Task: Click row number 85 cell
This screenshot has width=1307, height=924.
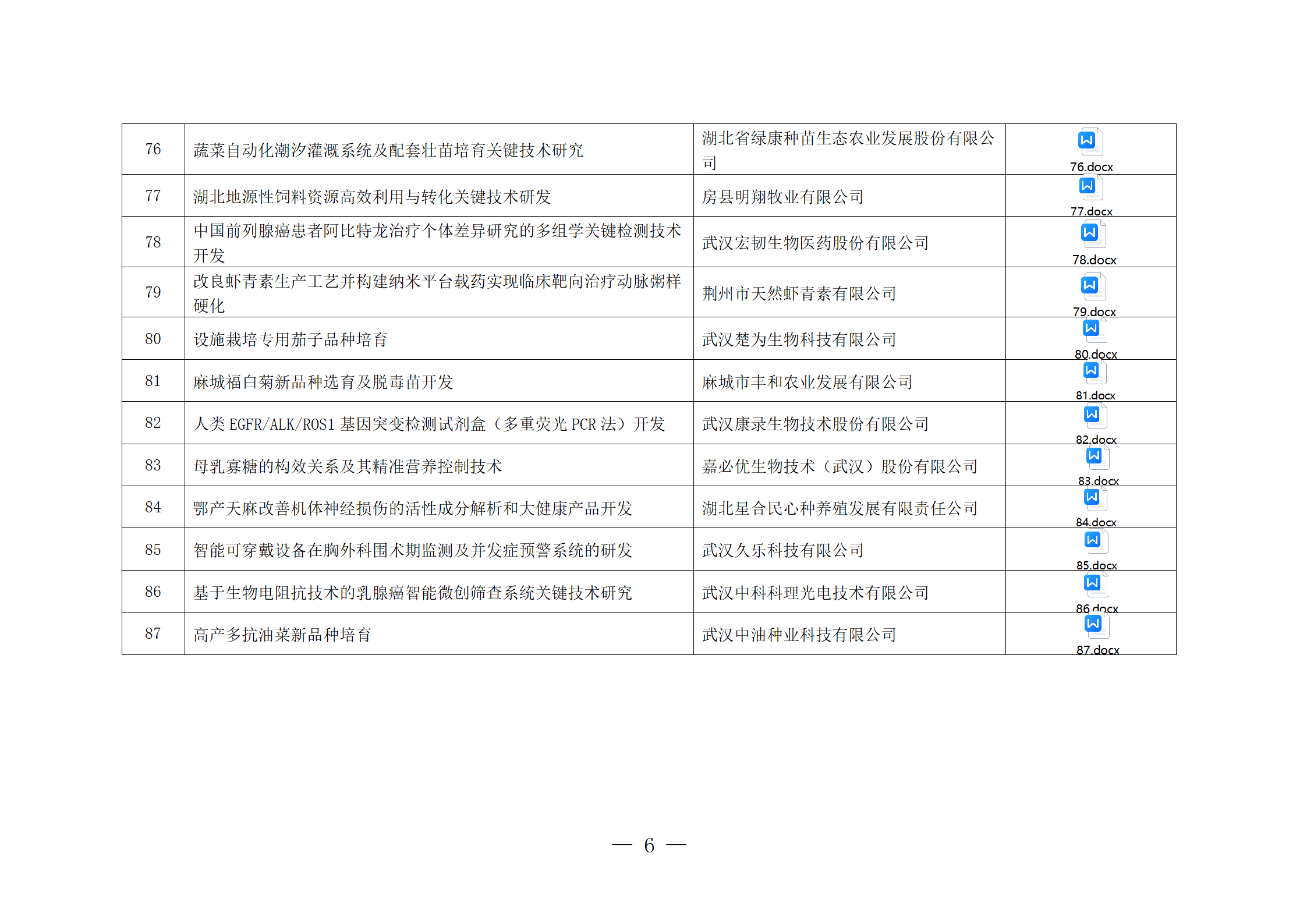Action: click(153, 549)
